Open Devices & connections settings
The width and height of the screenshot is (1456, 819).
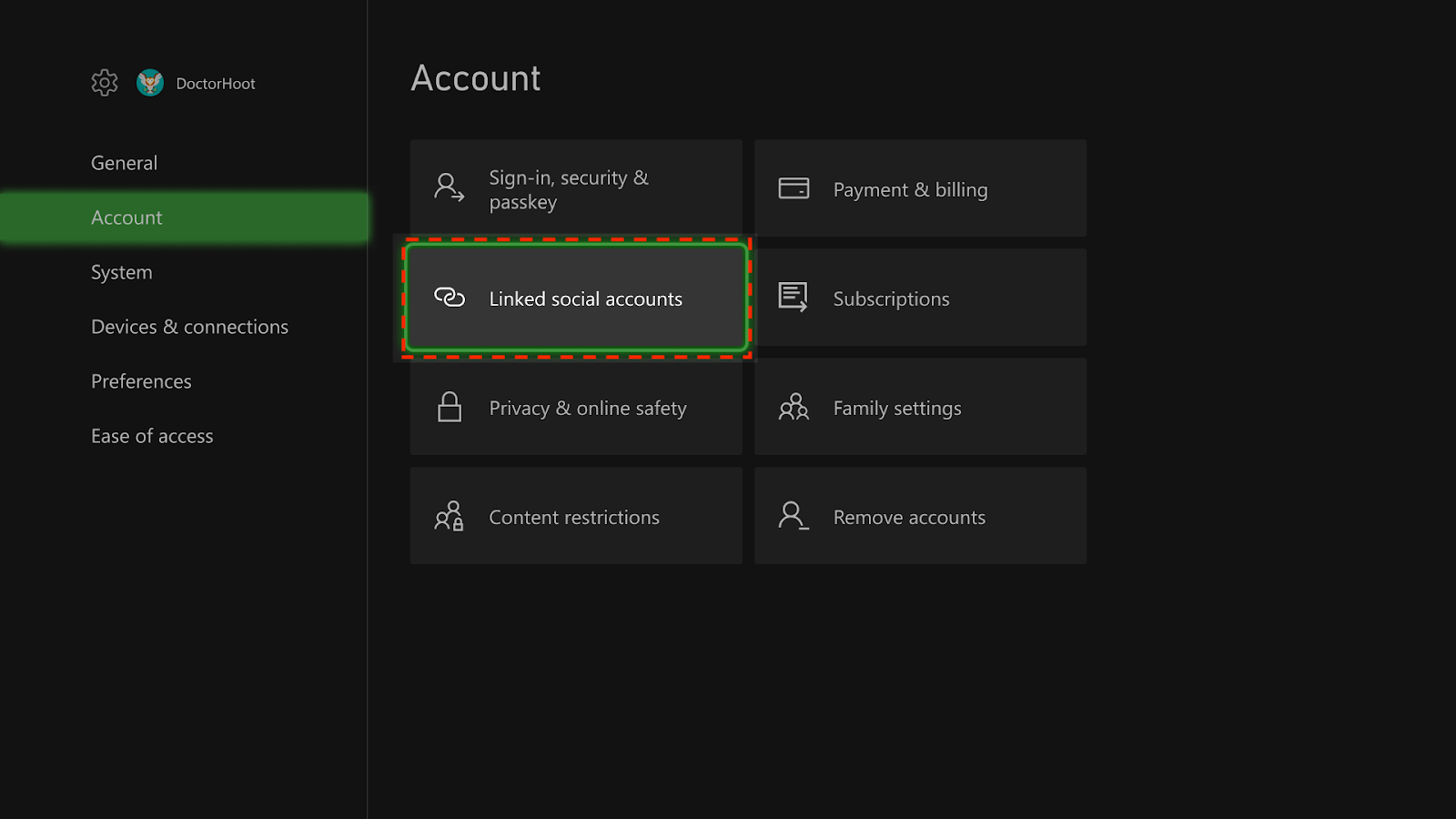click(189, 326)
